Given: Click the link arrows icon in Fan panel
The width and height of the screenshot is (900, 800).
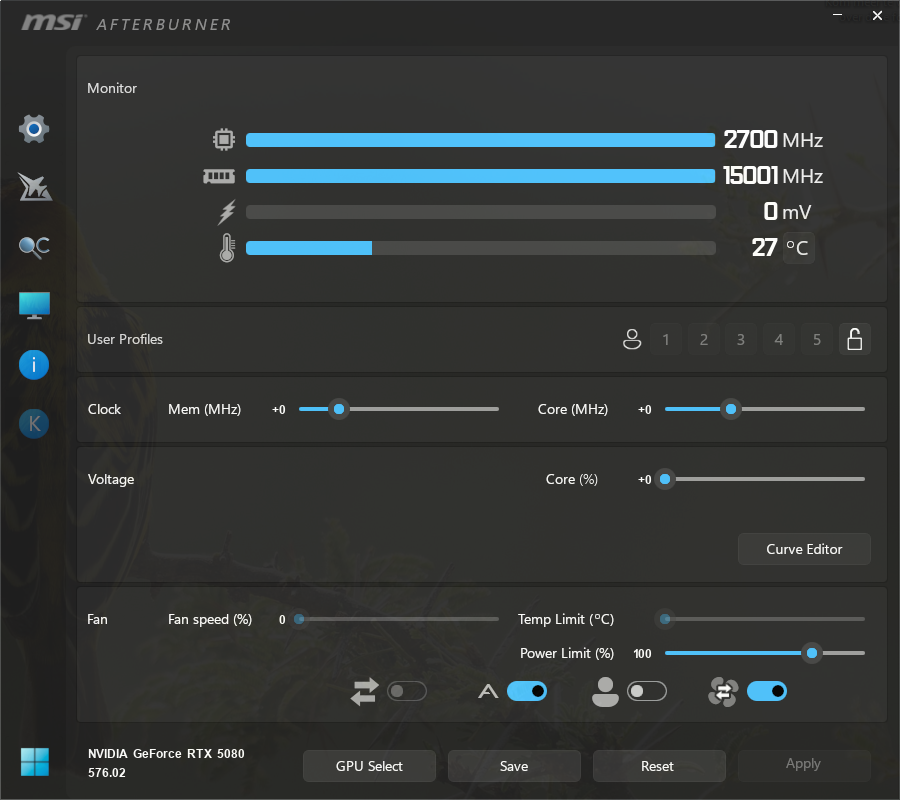Looking at the screenshot, I should [364, 692].
